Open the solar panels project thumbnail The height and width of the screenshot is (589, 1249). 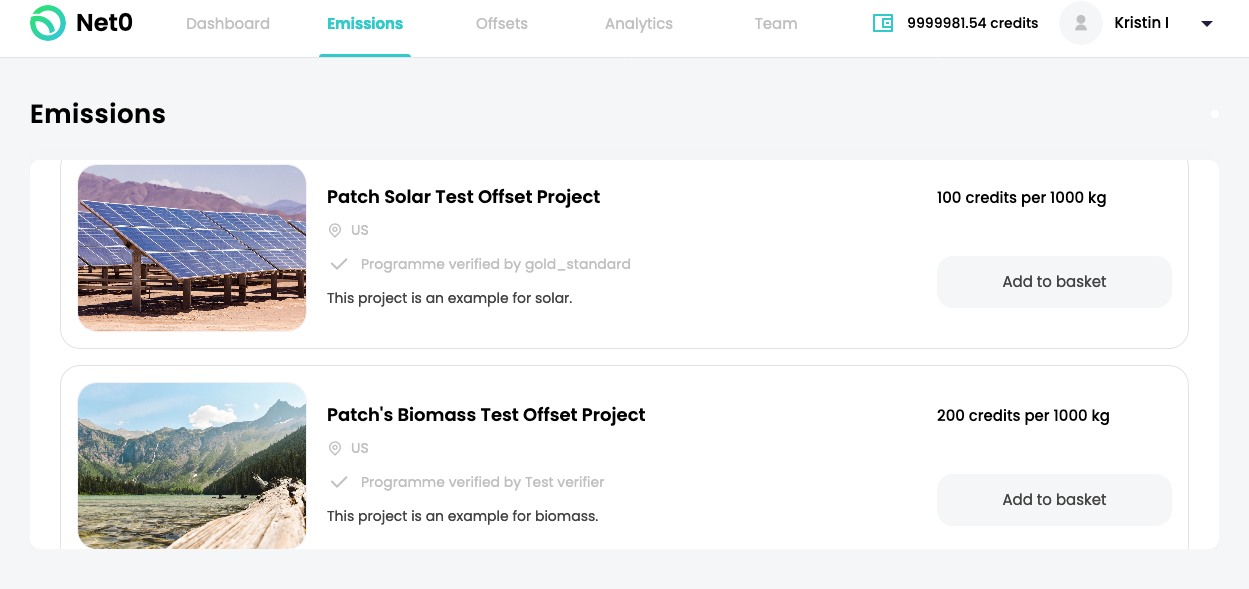tap(192, 247)
